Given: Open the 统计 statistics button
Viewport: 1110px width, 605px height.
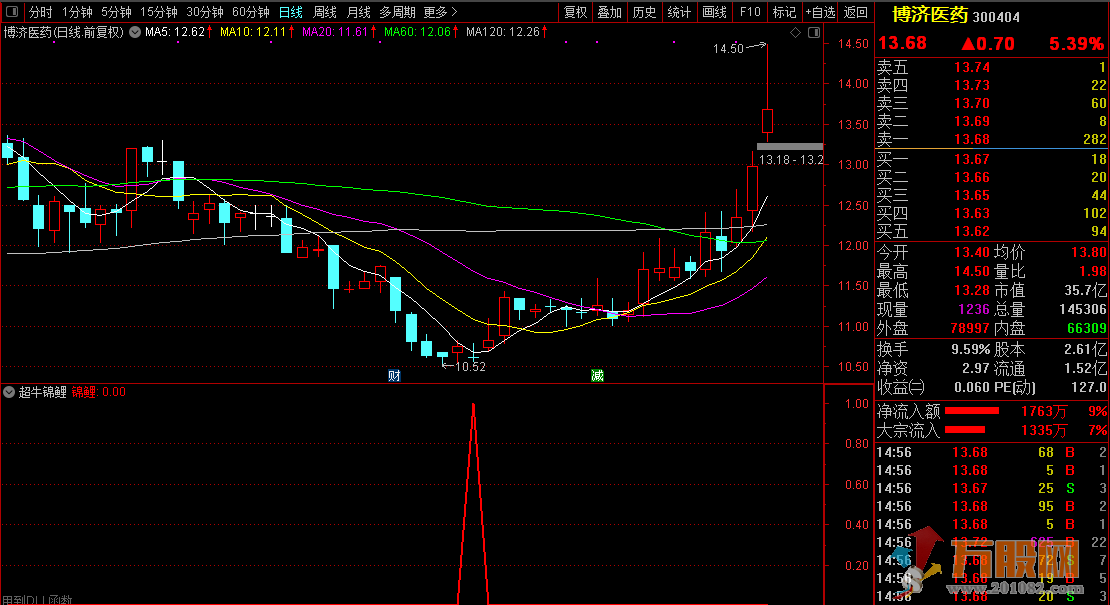Looking at the screenshot, I should (679, 12).
